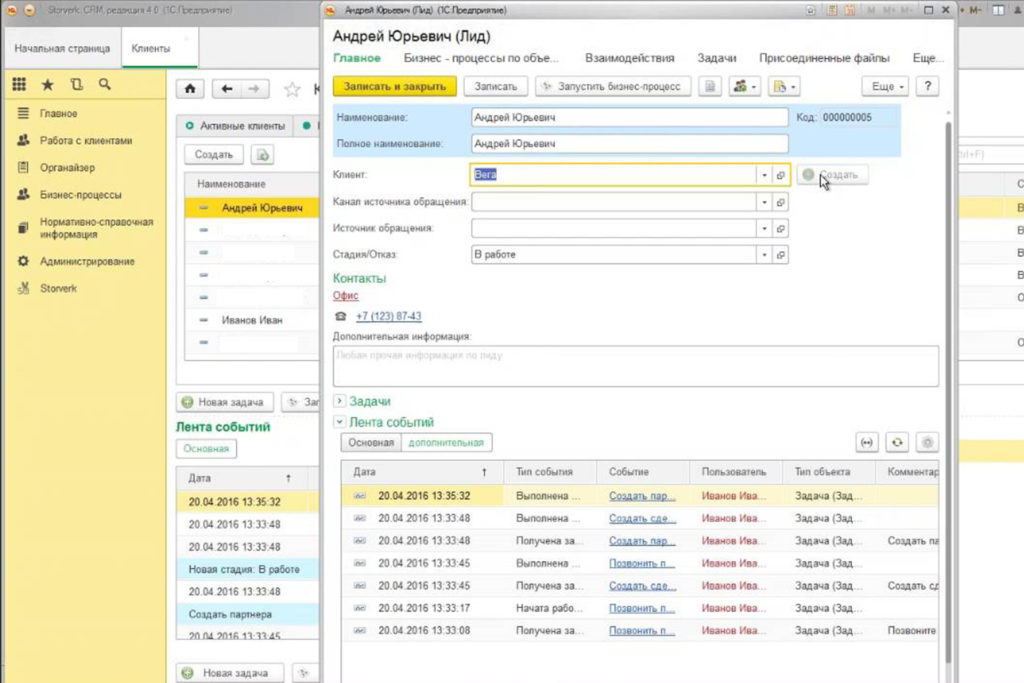The image size is (1024, 683).
Task: Open Позвонить п... link at 13:33:17 row
Action: (642, 608)
